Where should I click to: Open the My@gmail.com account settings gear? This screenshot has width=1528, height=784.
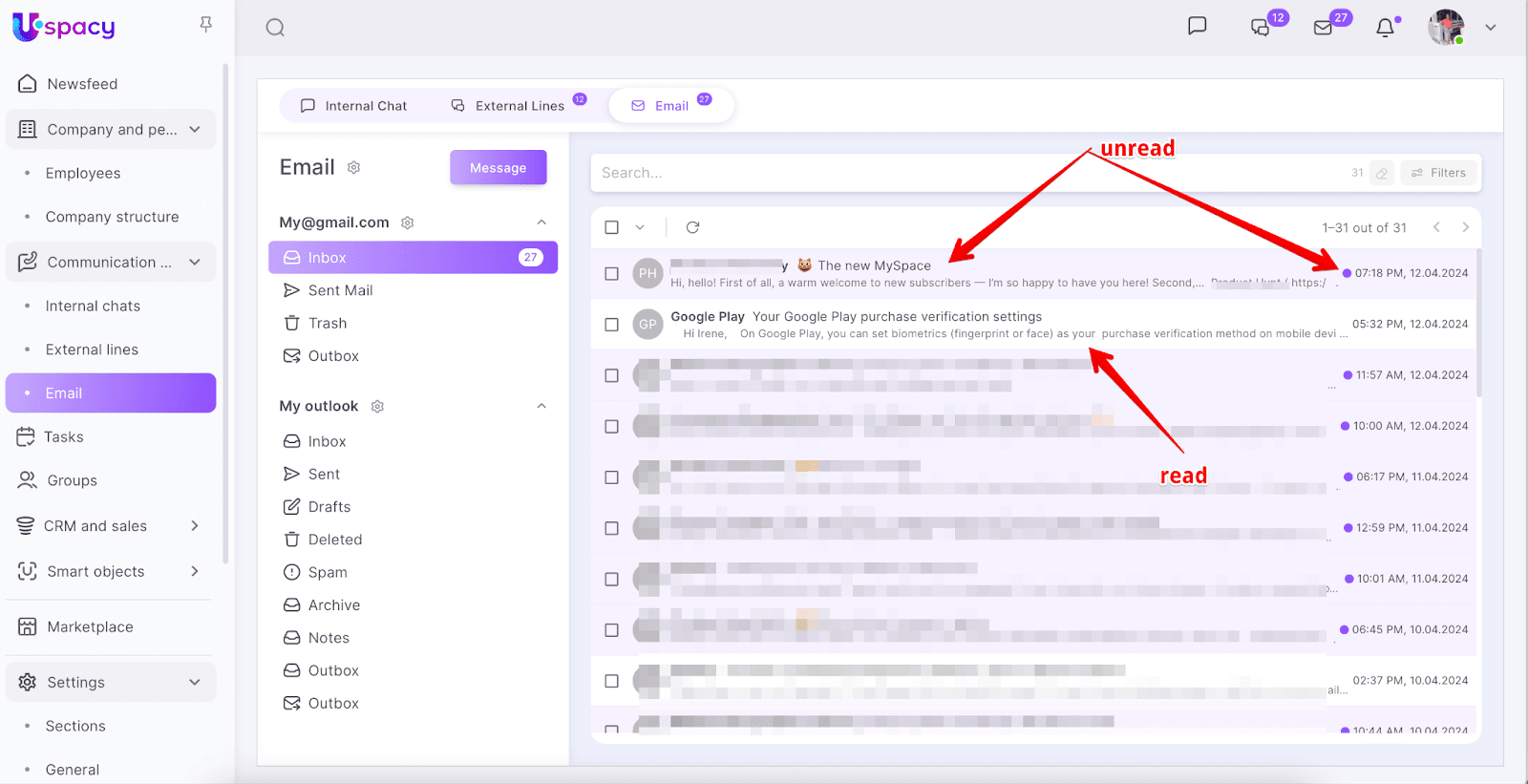408,222
